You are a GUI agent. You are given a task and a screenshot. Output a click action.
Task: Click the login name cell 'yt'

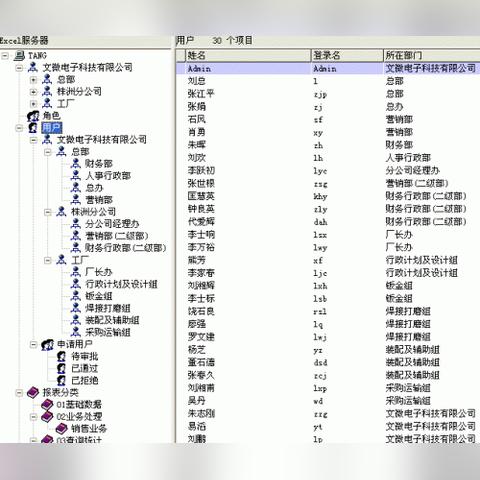318,427
